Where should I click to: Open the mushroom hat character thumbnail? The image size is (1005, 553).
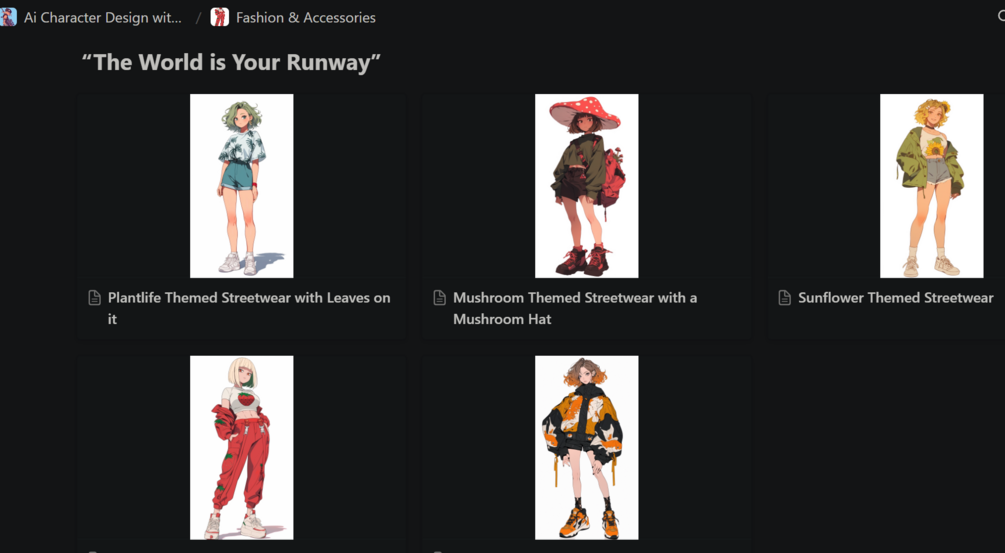click(x=586, y=186)
